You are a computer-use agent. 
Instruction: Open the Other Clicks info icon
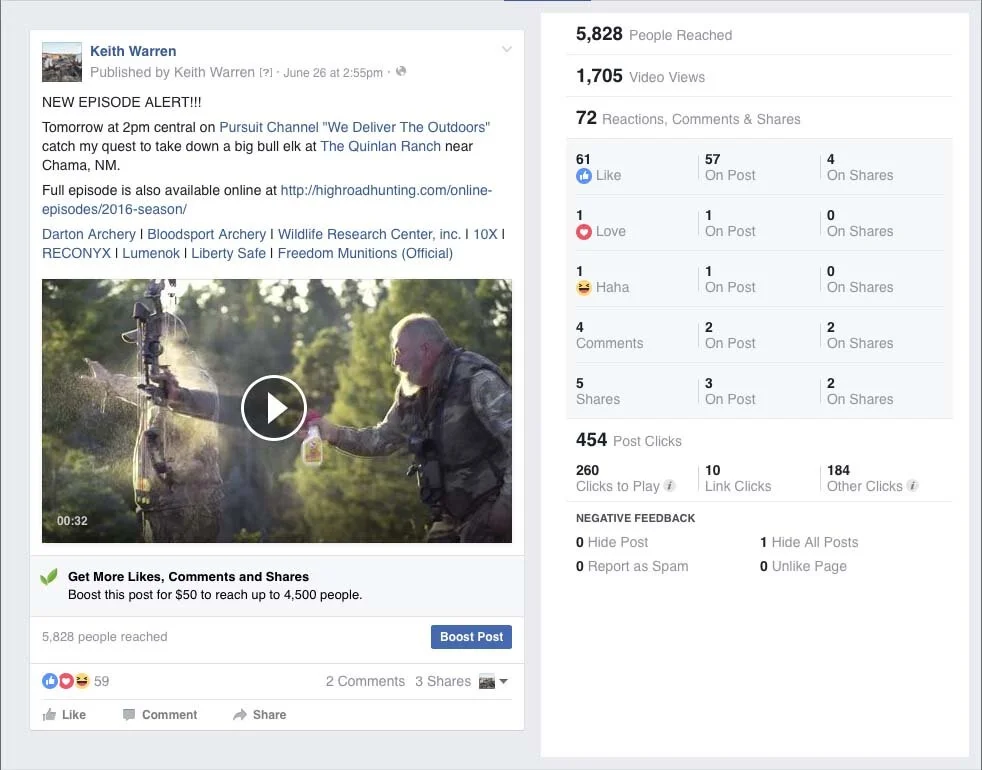(x=912, y=486)
